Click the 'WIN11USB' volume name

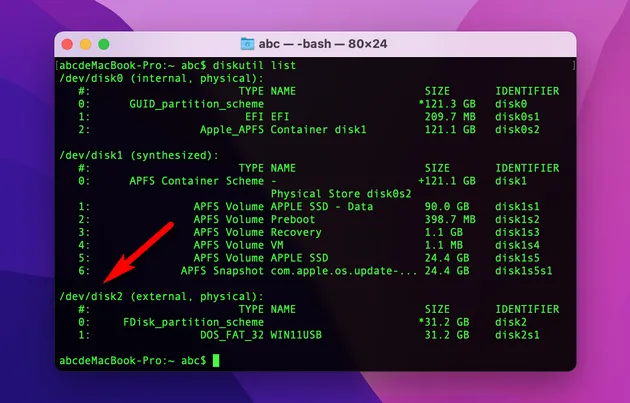pos(296,335)
